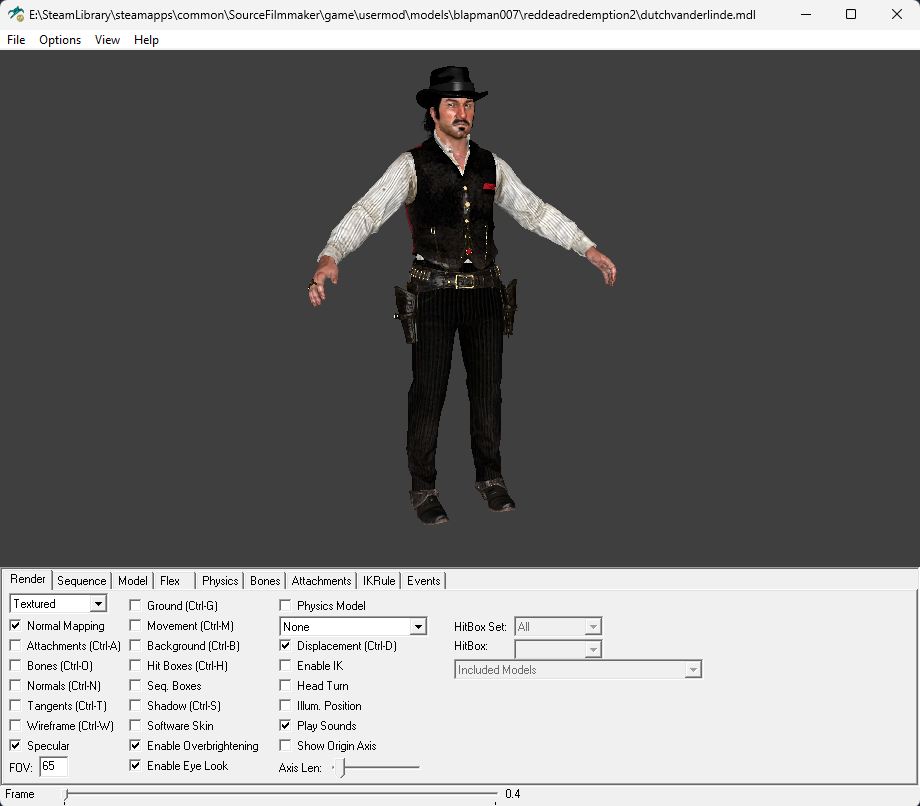Enable Shadow (Ctrl-S) checkbox

point(135,706)
